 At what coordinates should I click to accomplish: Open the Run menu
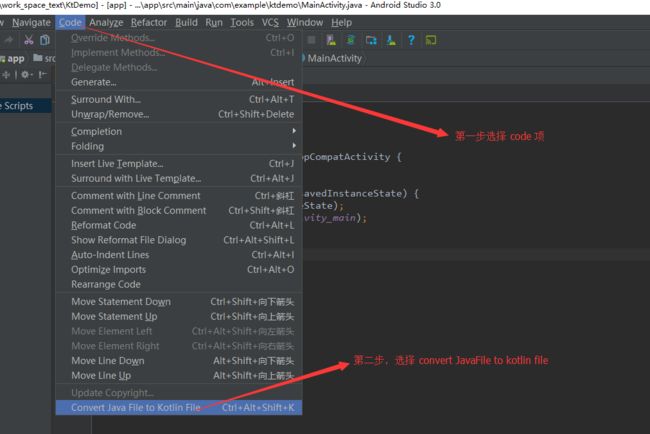click(214, 22)
